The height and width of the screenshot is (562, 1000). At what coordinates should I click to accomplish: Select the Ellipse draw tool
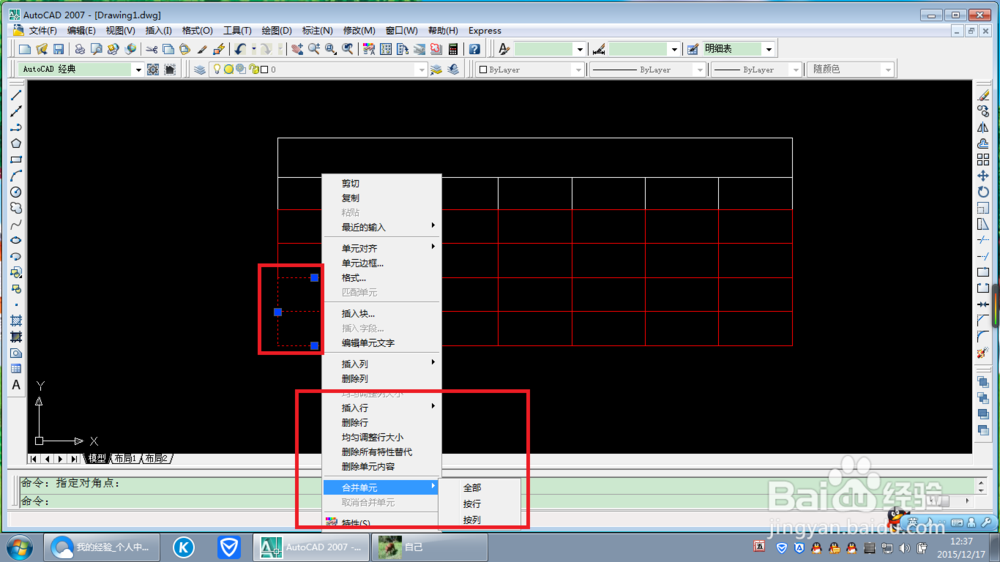click(16, 240)
